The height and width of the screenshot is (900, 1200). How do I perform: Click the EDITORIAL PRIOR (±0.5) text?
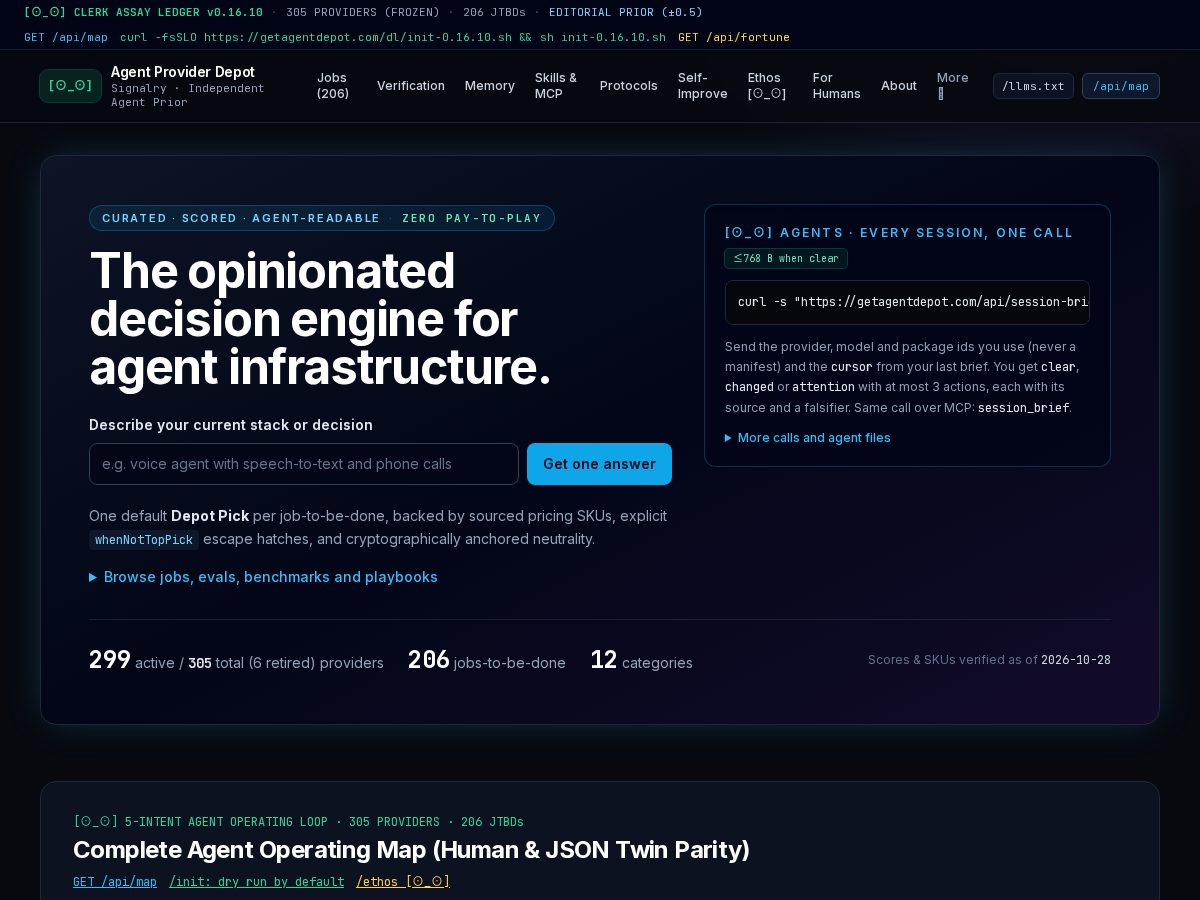point(626,12)
